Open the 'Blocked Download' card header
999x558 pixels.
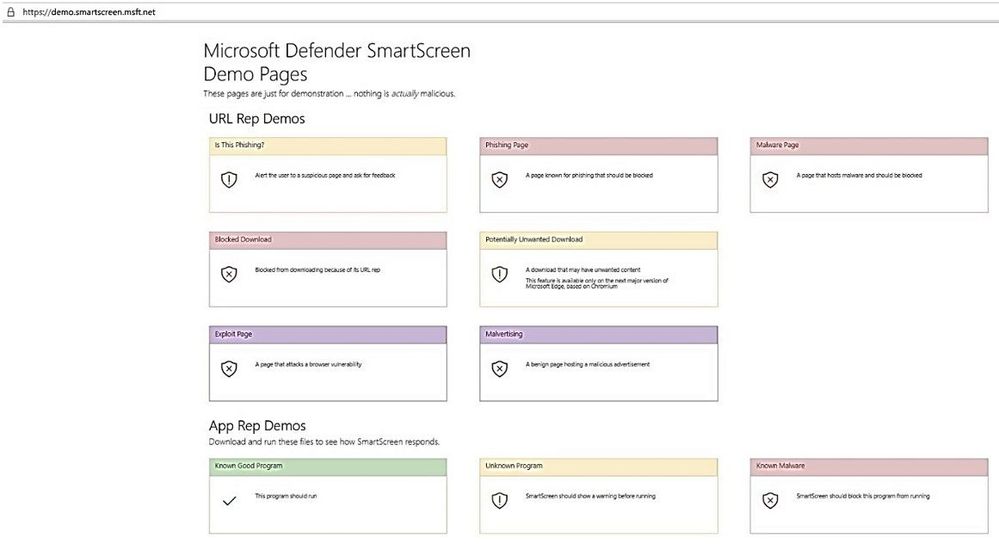[x=328, y=240]
